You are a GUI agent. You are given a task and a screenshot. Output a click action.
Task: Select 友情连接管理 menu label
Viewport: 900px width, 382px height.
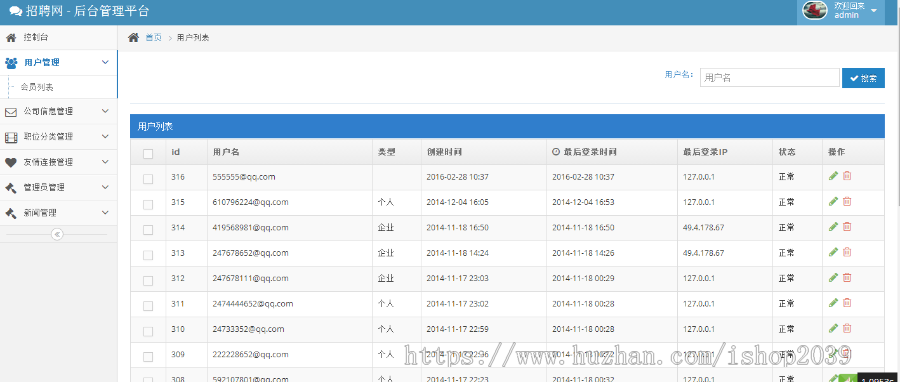(48, 162)
